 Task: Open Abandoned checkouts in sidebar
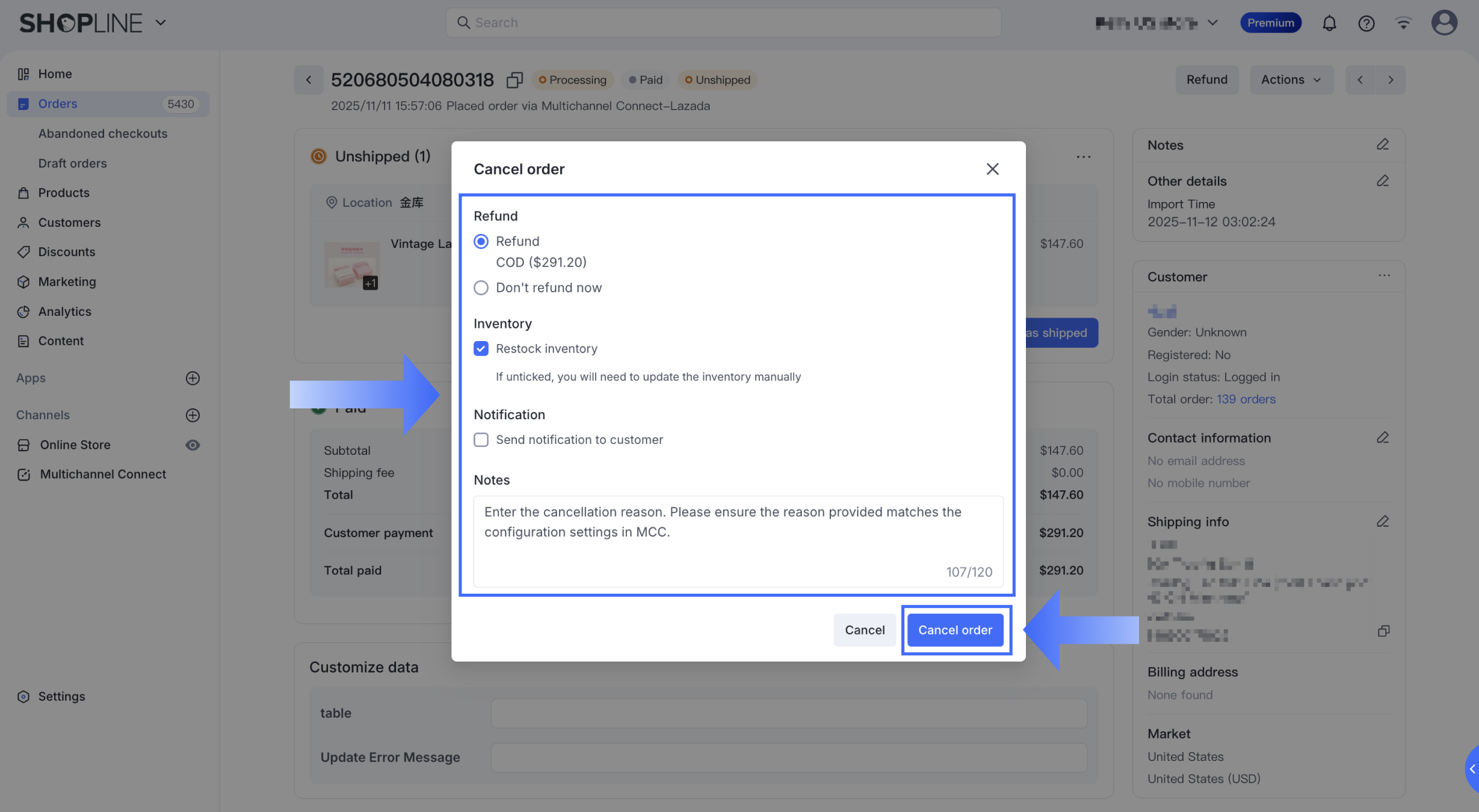(103, 134)
